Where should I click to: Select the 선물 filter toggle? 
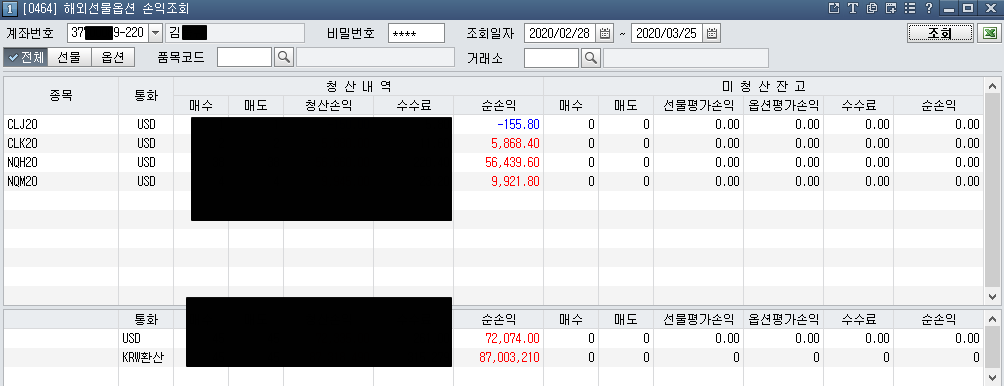(70, 58)
